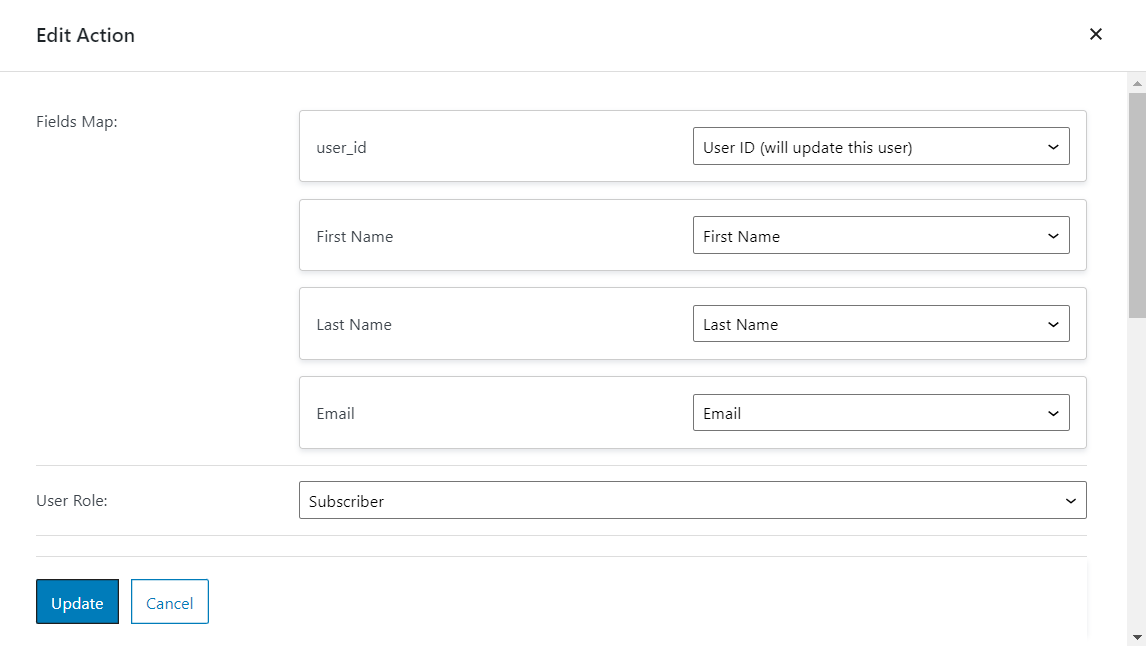
Task: Click the Update button
Action: tap(77, 601)
